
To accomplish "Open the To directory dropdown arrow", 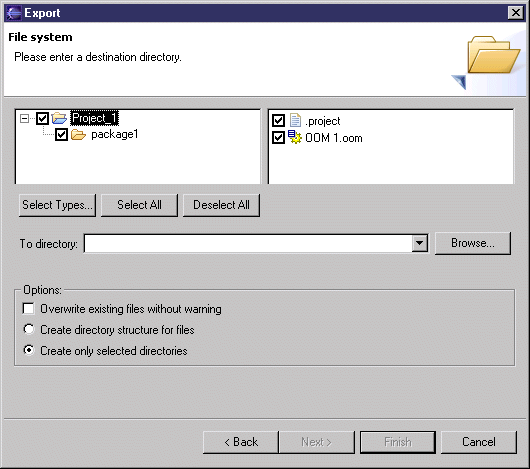I will [419, 243].
